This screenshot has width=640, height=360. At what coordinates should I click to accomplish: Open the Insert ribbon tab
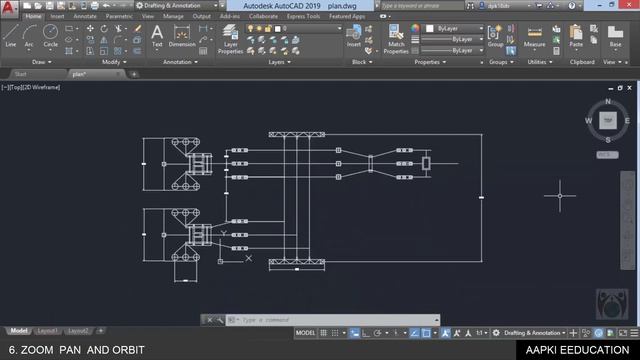pos(57,16)
